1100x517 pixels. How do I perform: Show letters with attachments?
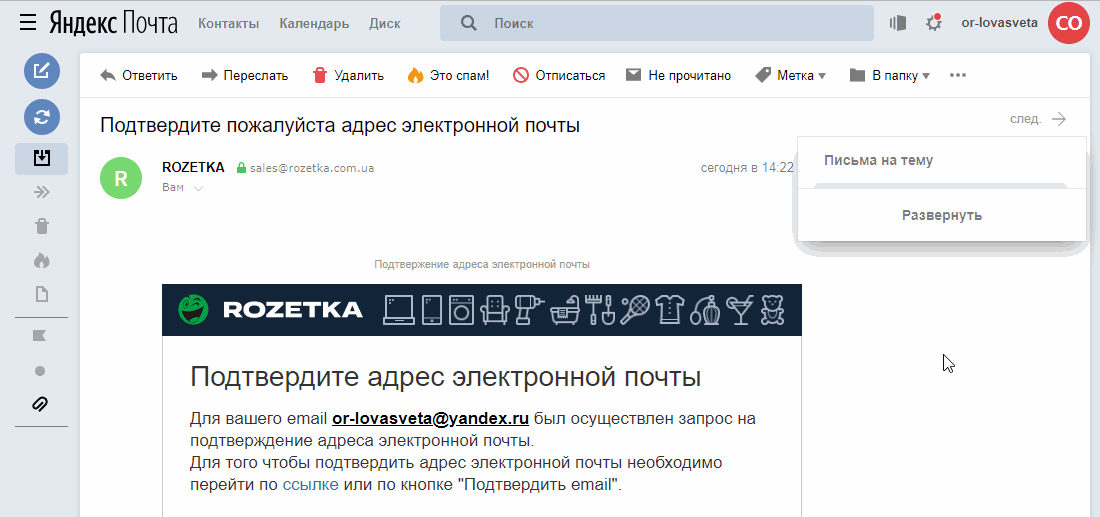pyautogui.click(x=40, y=403)
